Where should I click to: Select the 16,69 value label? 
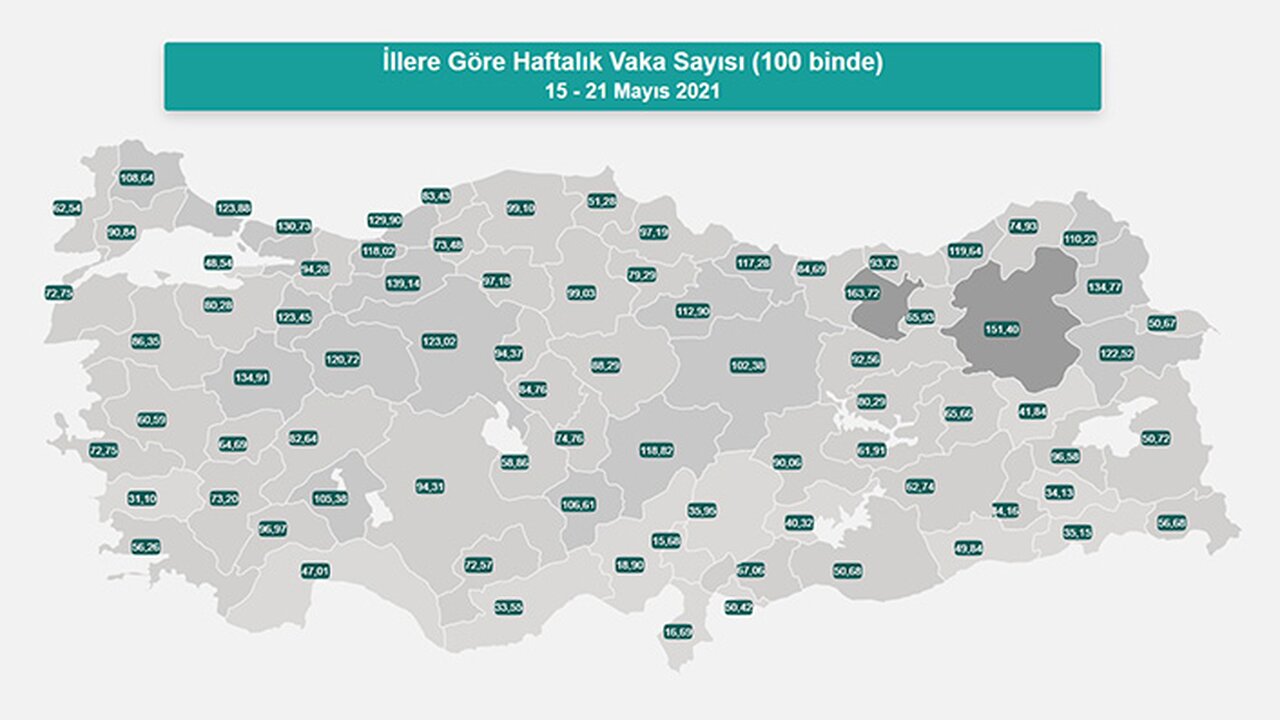[678, 631]
